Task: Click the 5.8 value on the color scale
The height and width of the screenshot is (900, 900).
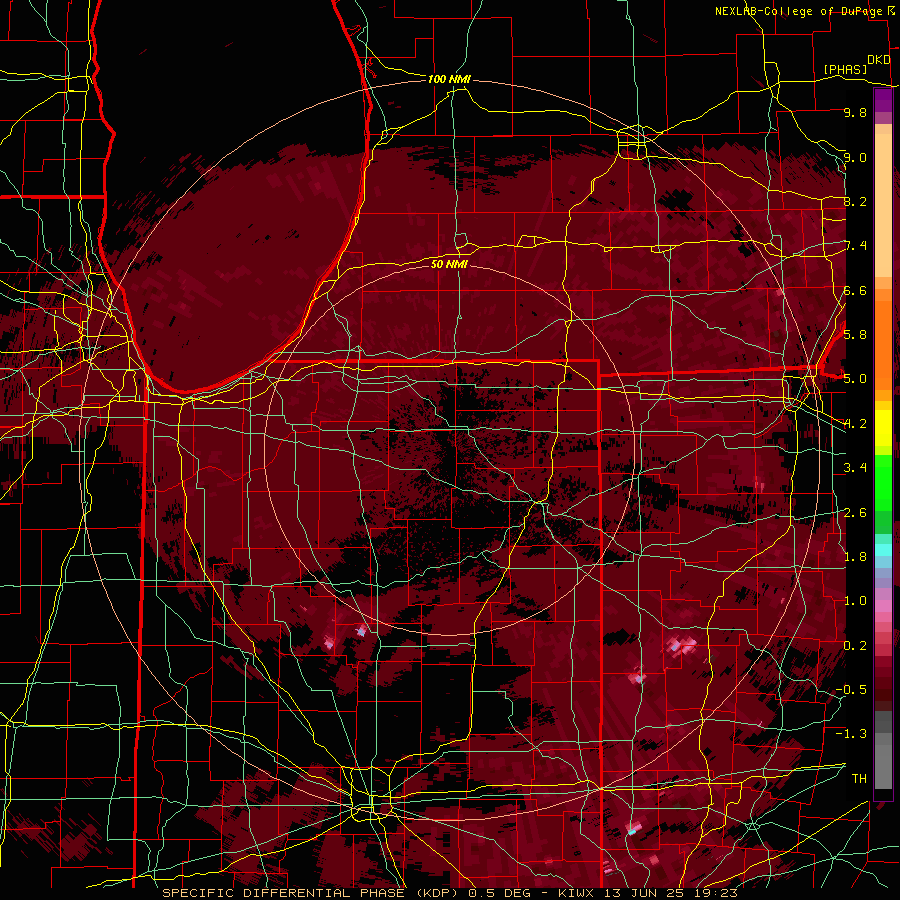Action: click(855, 335)
